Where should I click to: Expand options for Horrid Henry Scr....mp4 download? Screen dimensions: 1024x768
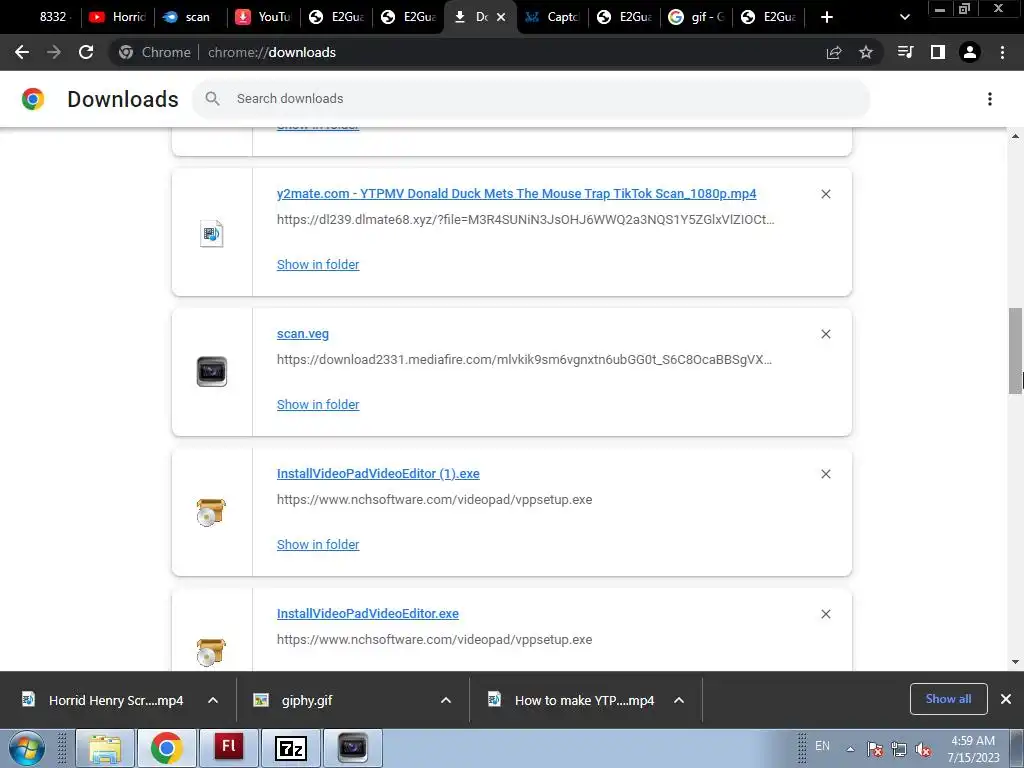point(213,700)
